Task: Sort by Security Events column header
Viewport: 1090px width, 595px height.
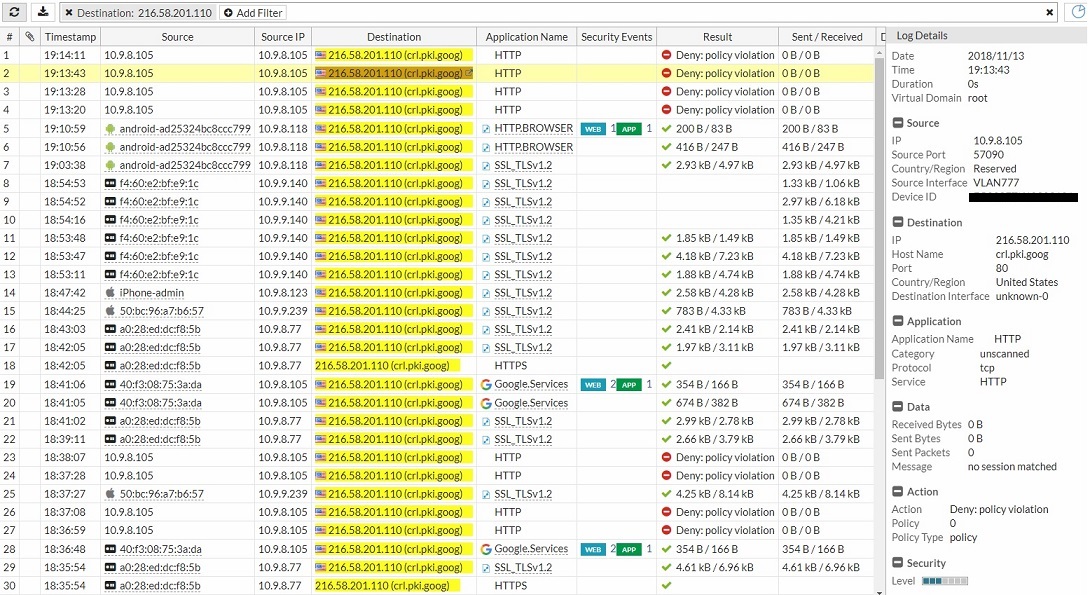Action: click(617, 37)
